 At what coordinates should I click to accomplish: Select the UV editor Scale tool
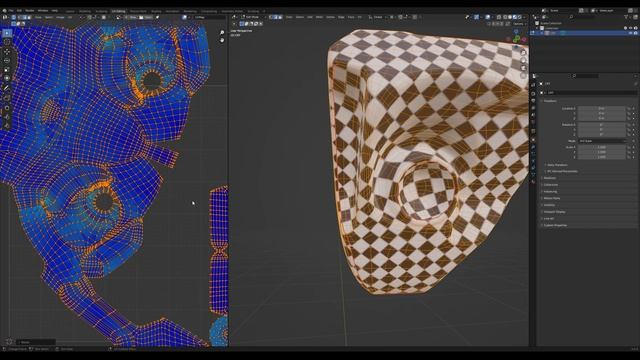[7, 69]
